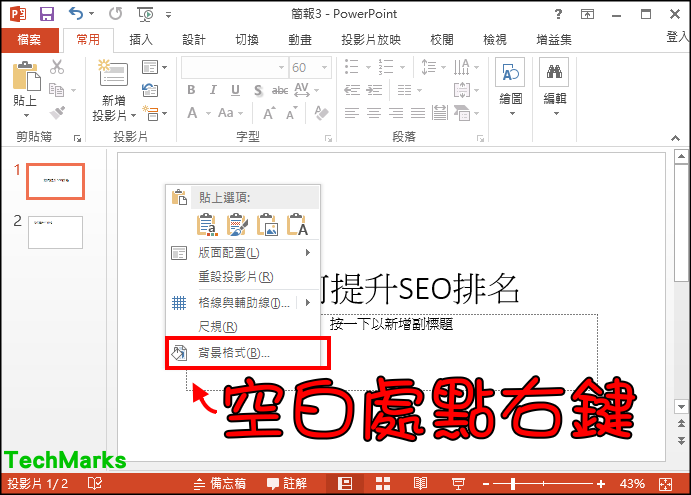691x495 pixels.
Task: Toggle center text alignment
Action: click(x=374, y=113)
